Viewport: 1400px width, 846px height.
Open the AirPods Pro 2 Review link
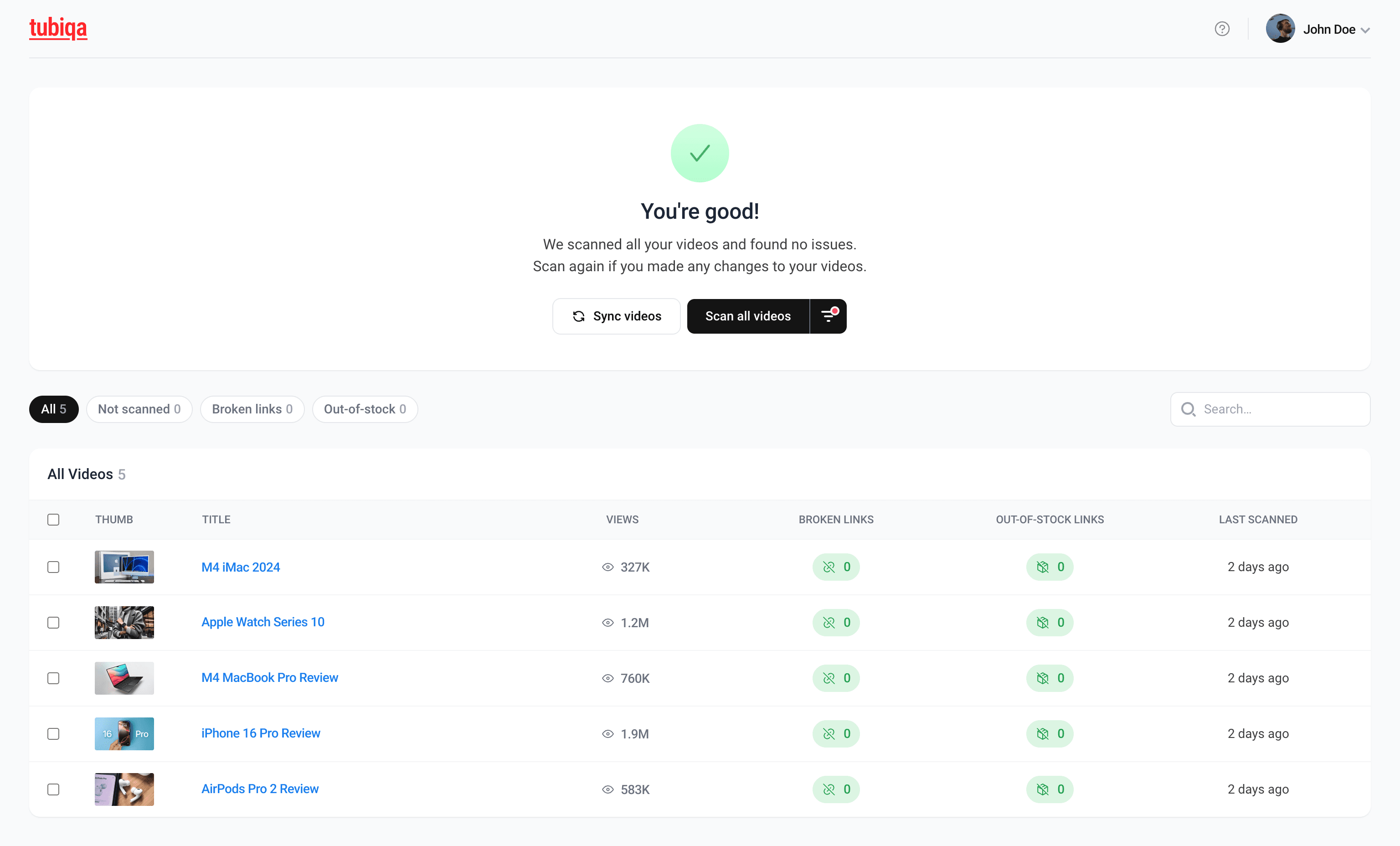[x=260, y=789]
